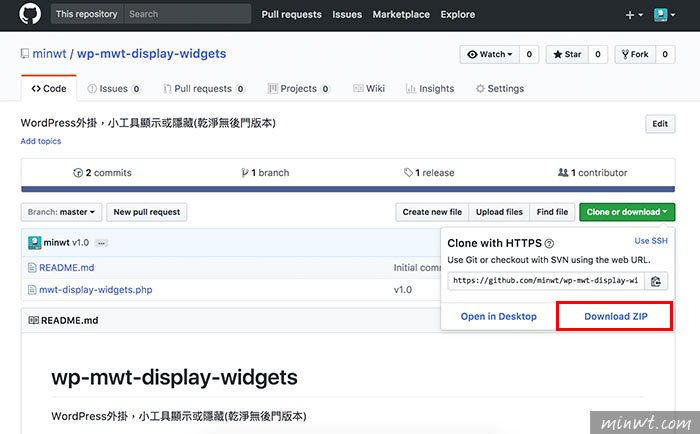Click the This repository search scope label
The width and height of the screenshot is (700, 434).
(87, 14)
